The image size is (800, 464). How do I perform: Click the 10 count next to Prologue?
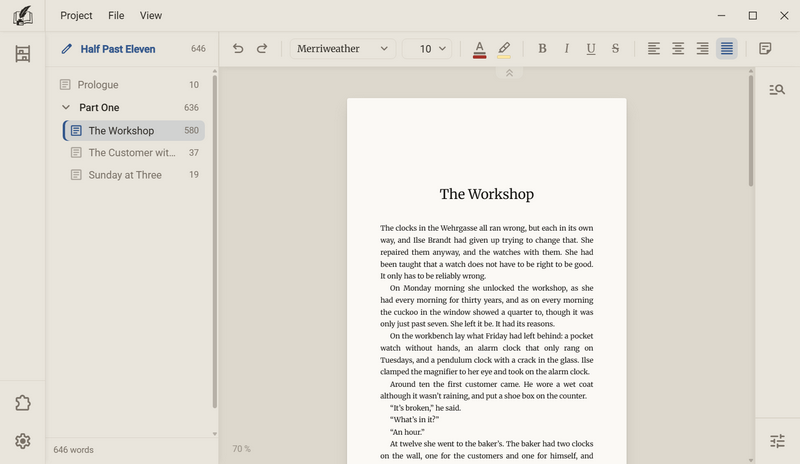(x=194, y=85)
